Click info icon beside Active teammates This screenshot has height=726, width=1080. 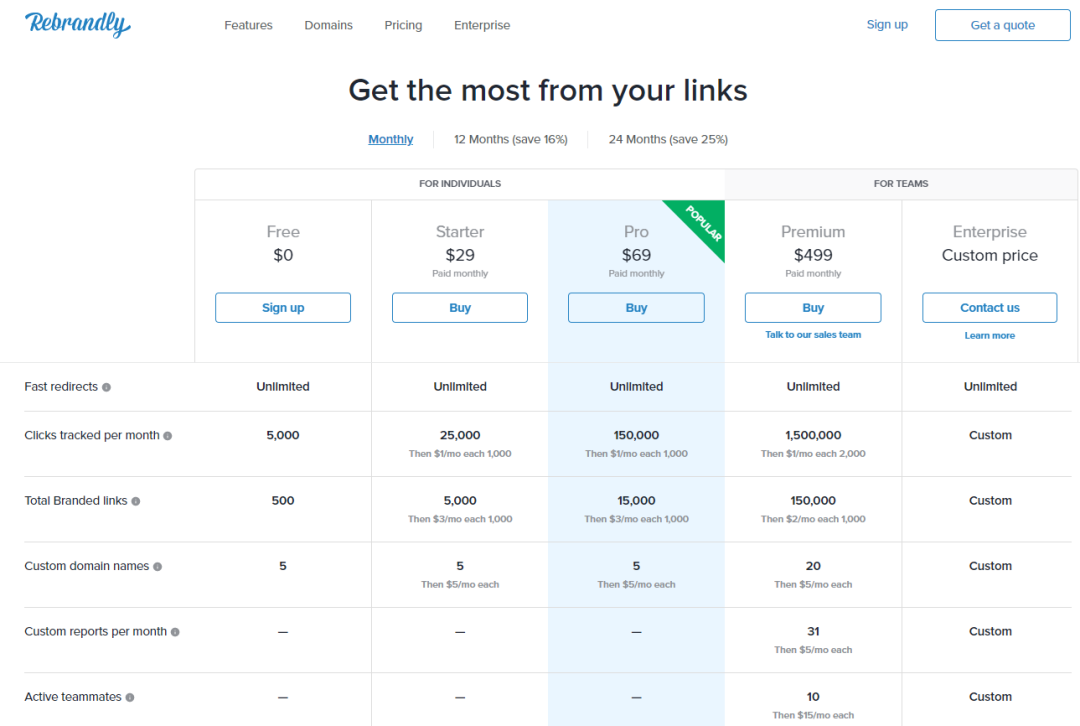tap(129, 698)
